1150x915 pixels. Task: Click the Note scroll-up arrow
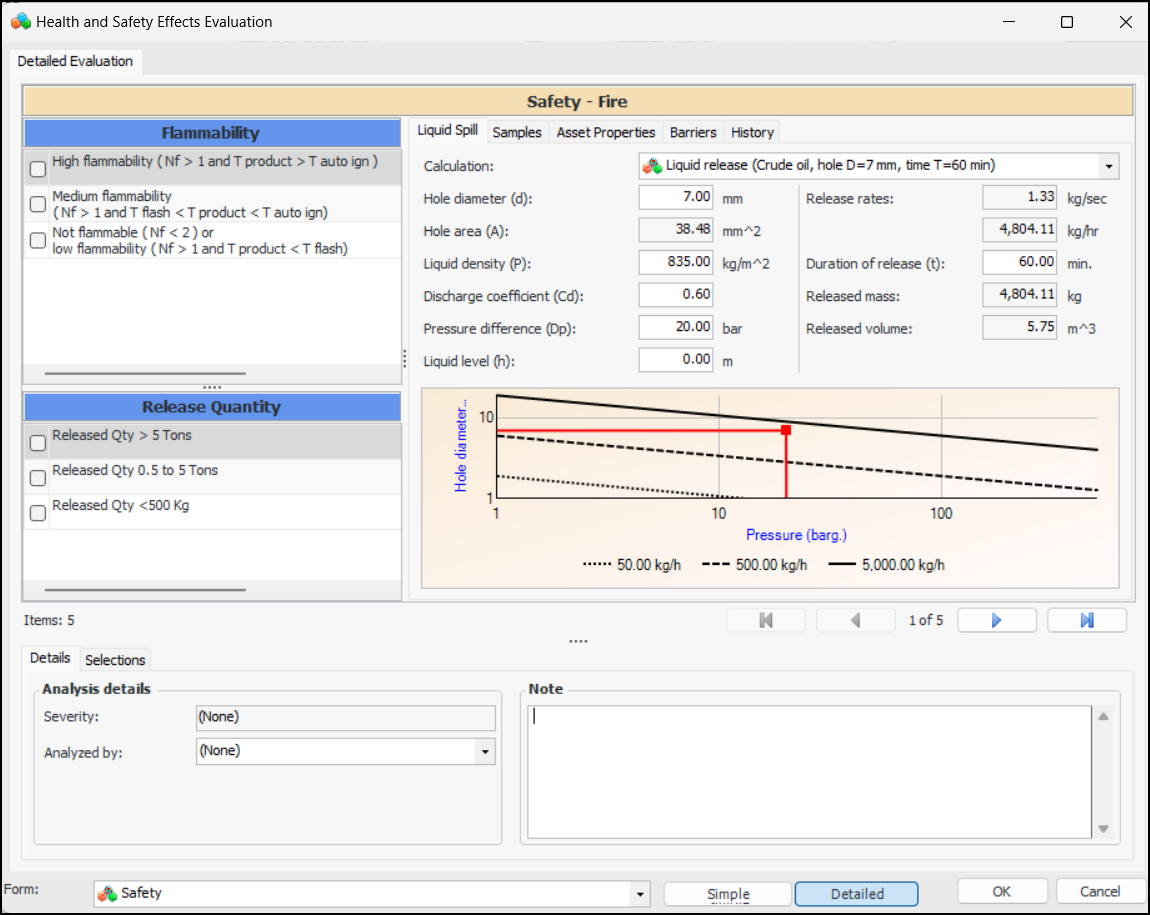coord(1104,717)
